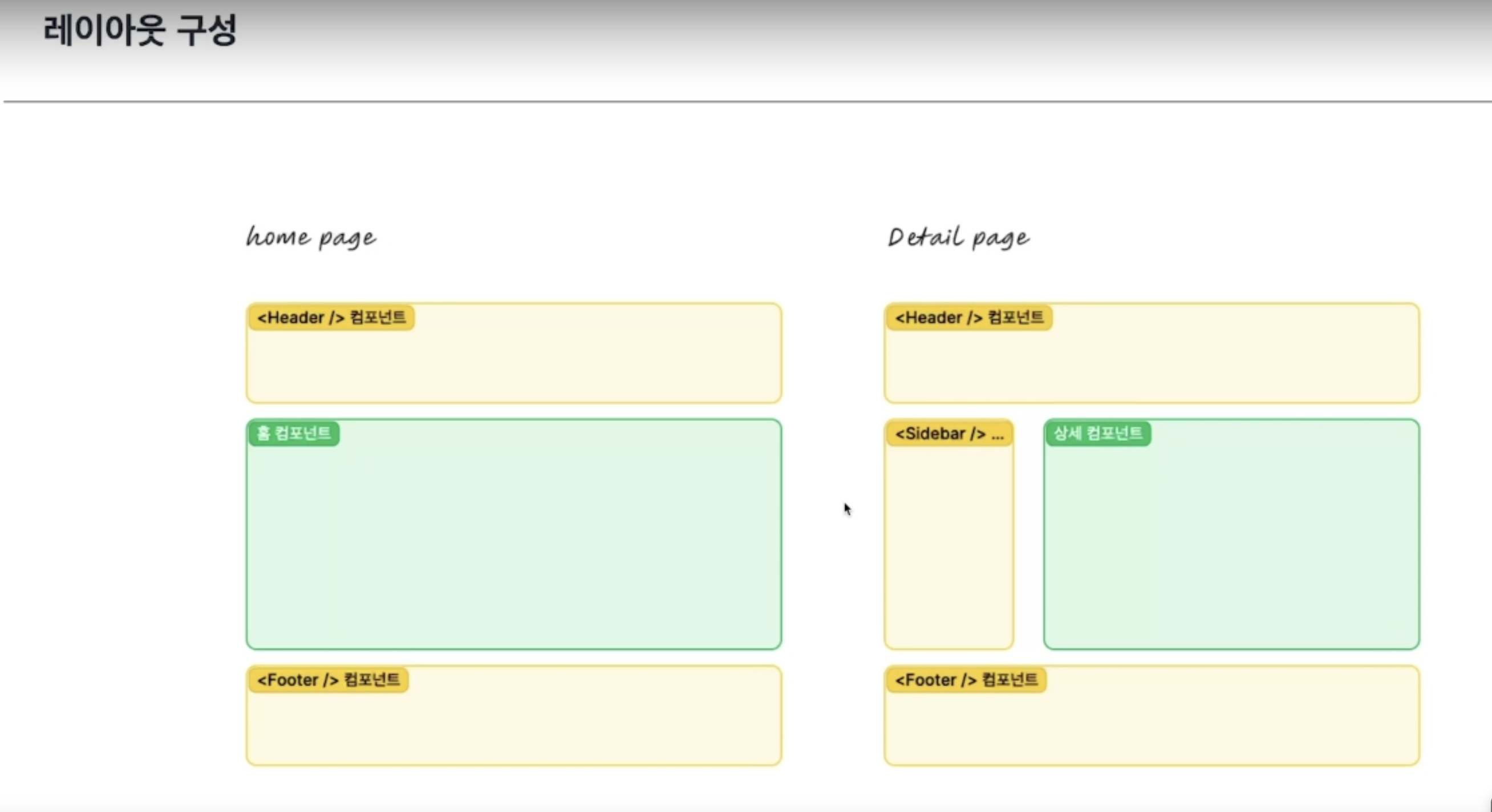
Task: Click the 레이아웃 구성 slide title
Action: click(140, 30)
